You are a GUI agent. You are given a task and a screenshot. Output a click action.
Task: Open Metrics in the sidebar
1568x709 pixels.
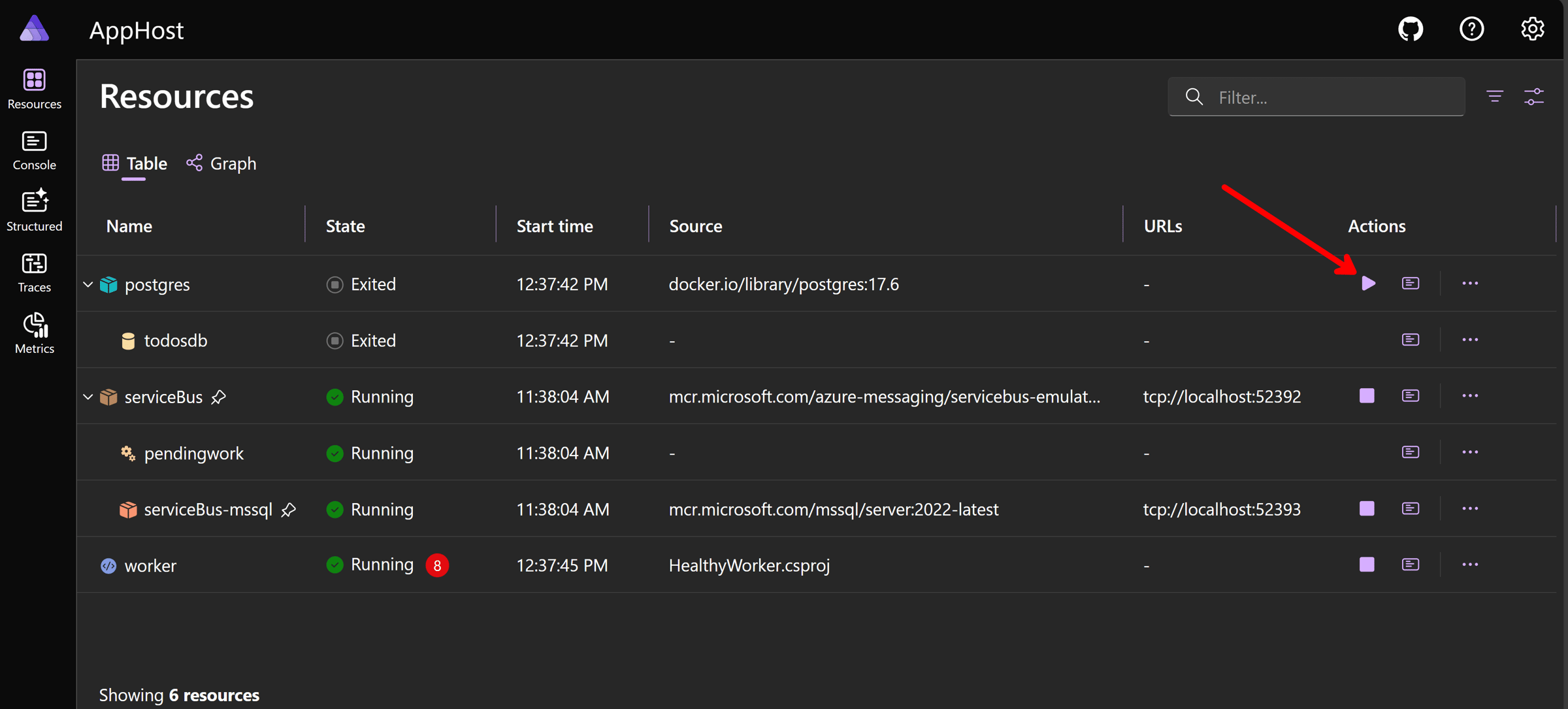(34, 333)
